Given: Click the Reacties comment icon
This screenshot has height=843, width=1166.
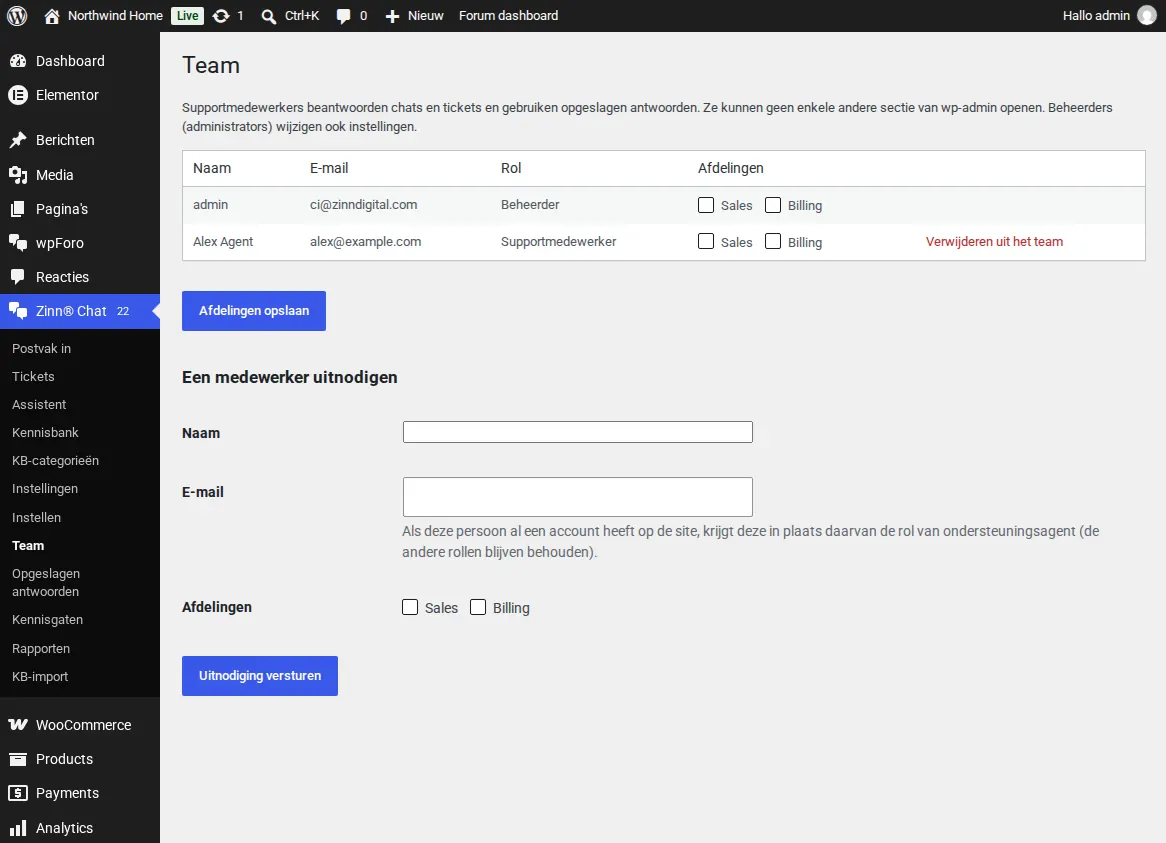Looking at the screenshot, I should [18, 277].
